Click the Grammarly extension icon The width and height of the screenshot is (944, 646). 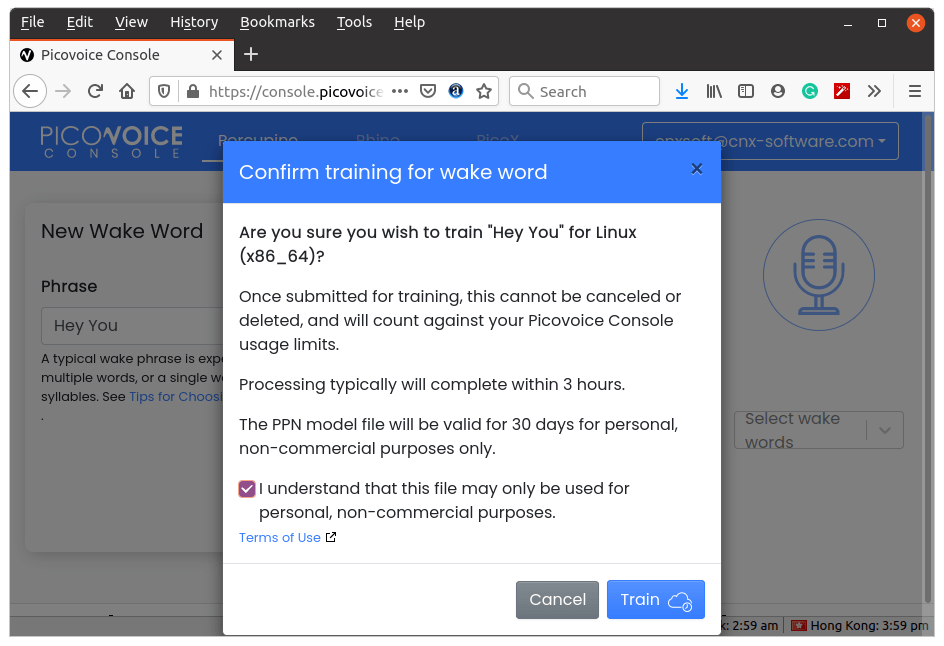point(810,91)
